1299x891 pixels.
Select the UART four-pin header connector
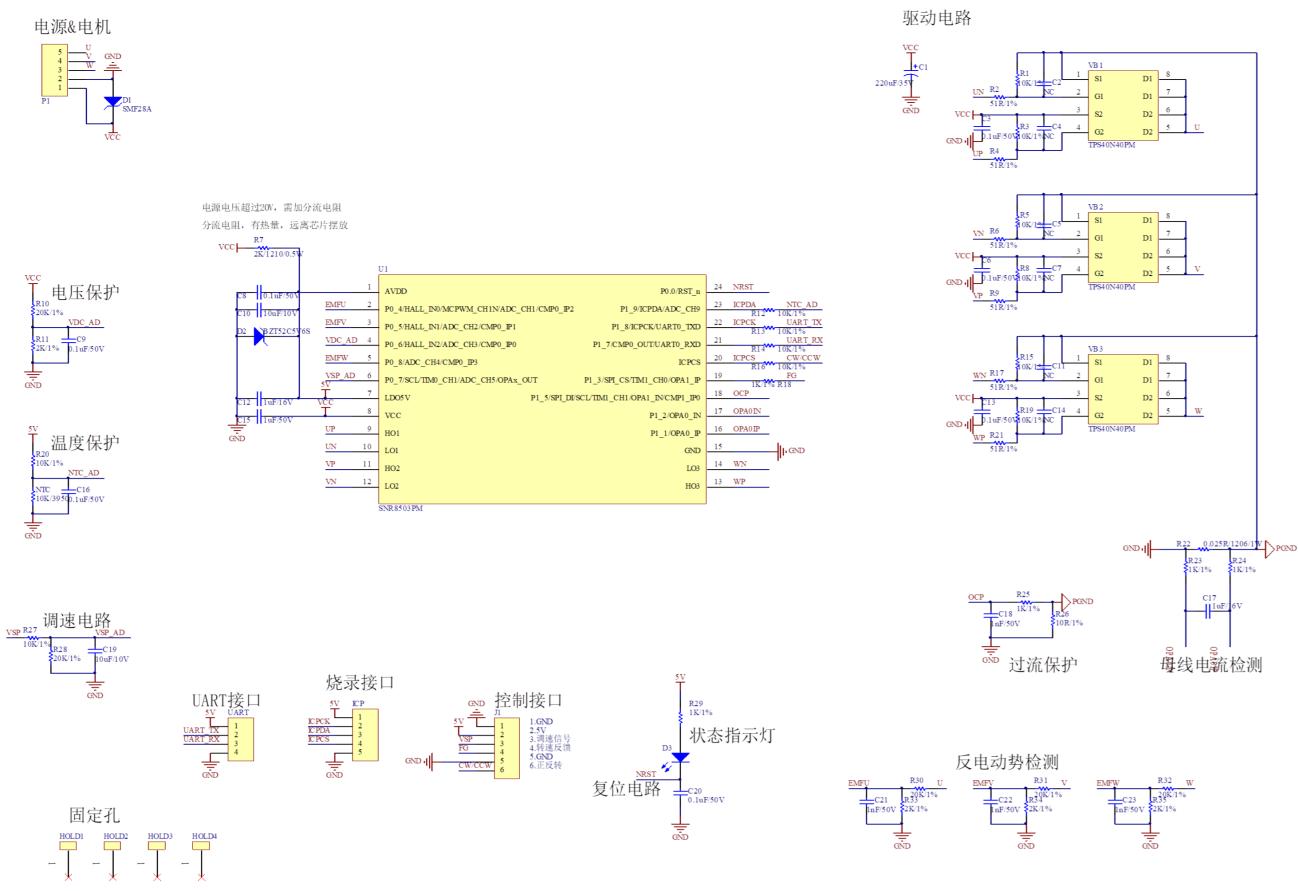click(240, 738)
